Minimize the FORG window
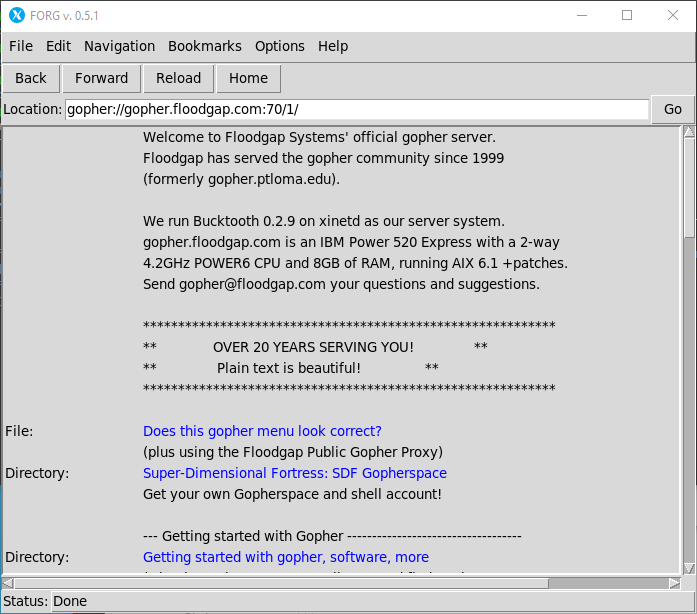697x614 pixels. (582, 16)
